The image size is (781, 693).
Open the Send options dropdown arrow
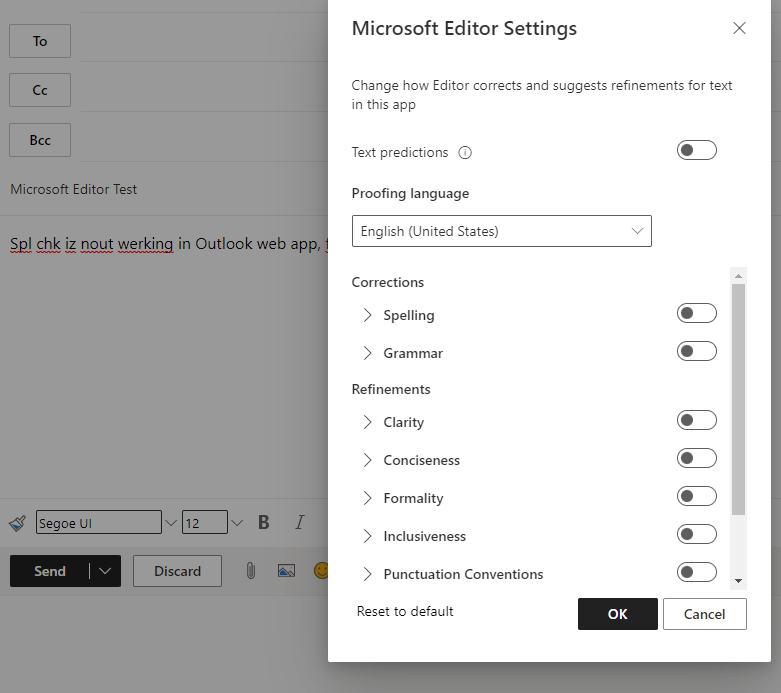click(105, 571)
